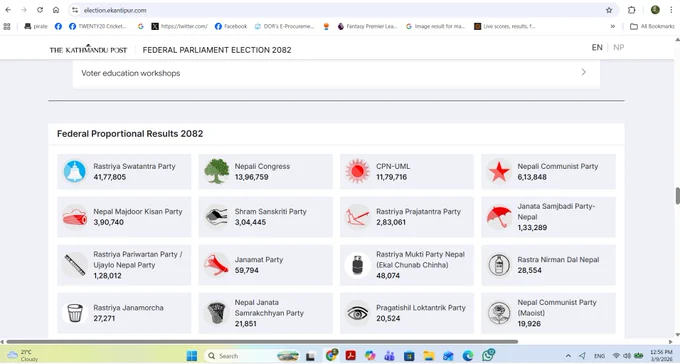
Task: Click Rastra Nirman Dal Nepal bottle icon
Action: point(499,265)
